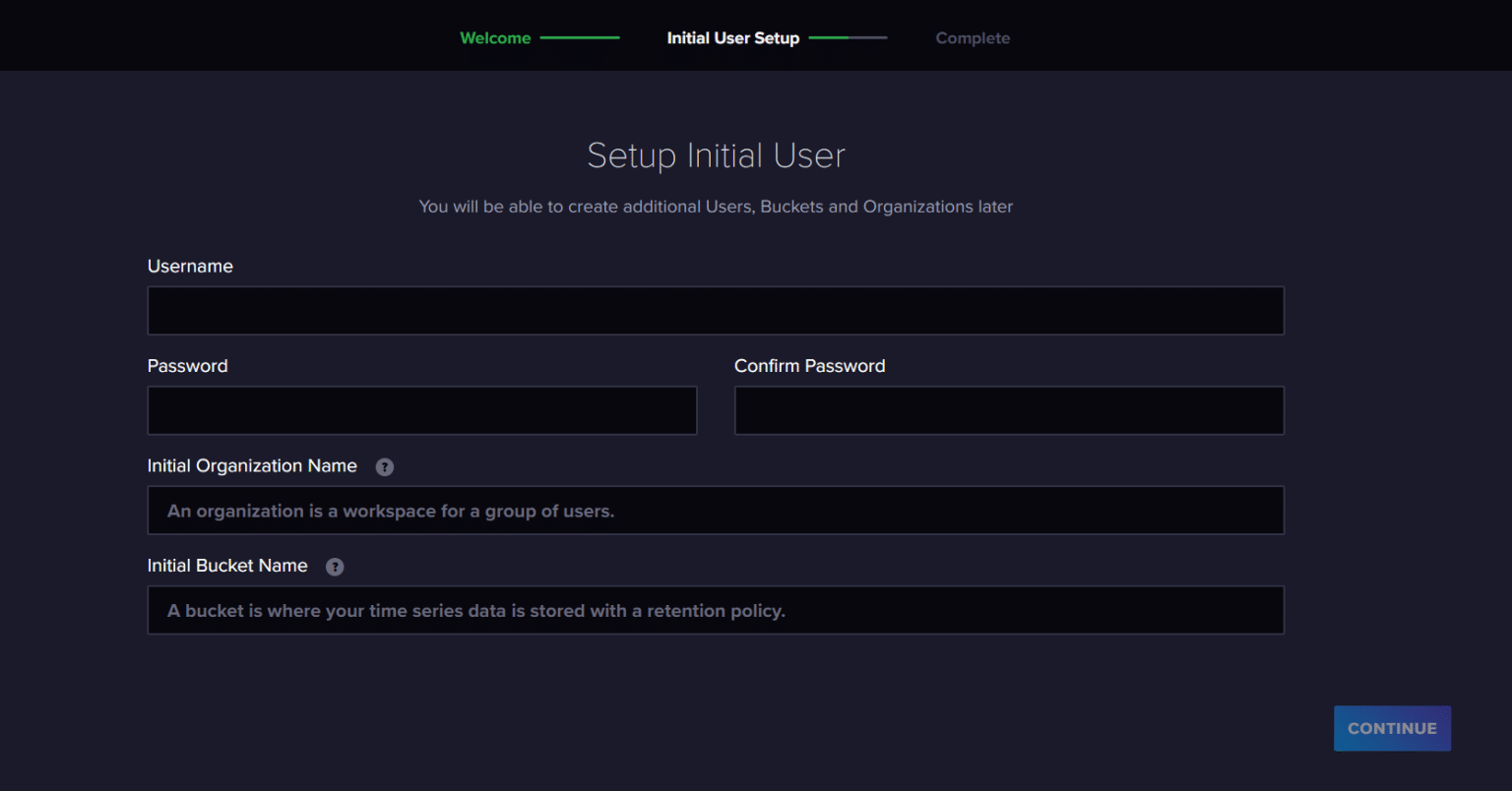The height and width of the screenshot is (791, 1512).
Task: Click the Username label
Action: point(190,267)
